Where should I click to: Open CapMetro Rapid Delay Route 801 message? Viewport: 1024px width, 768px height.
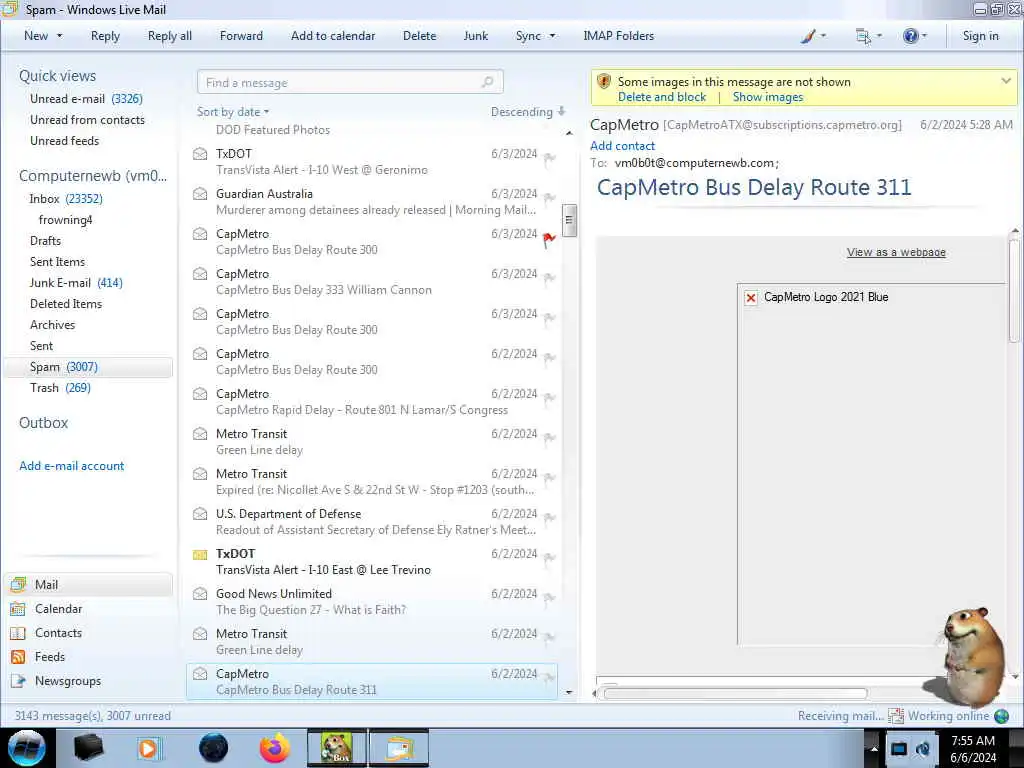(x=372, y=402)
